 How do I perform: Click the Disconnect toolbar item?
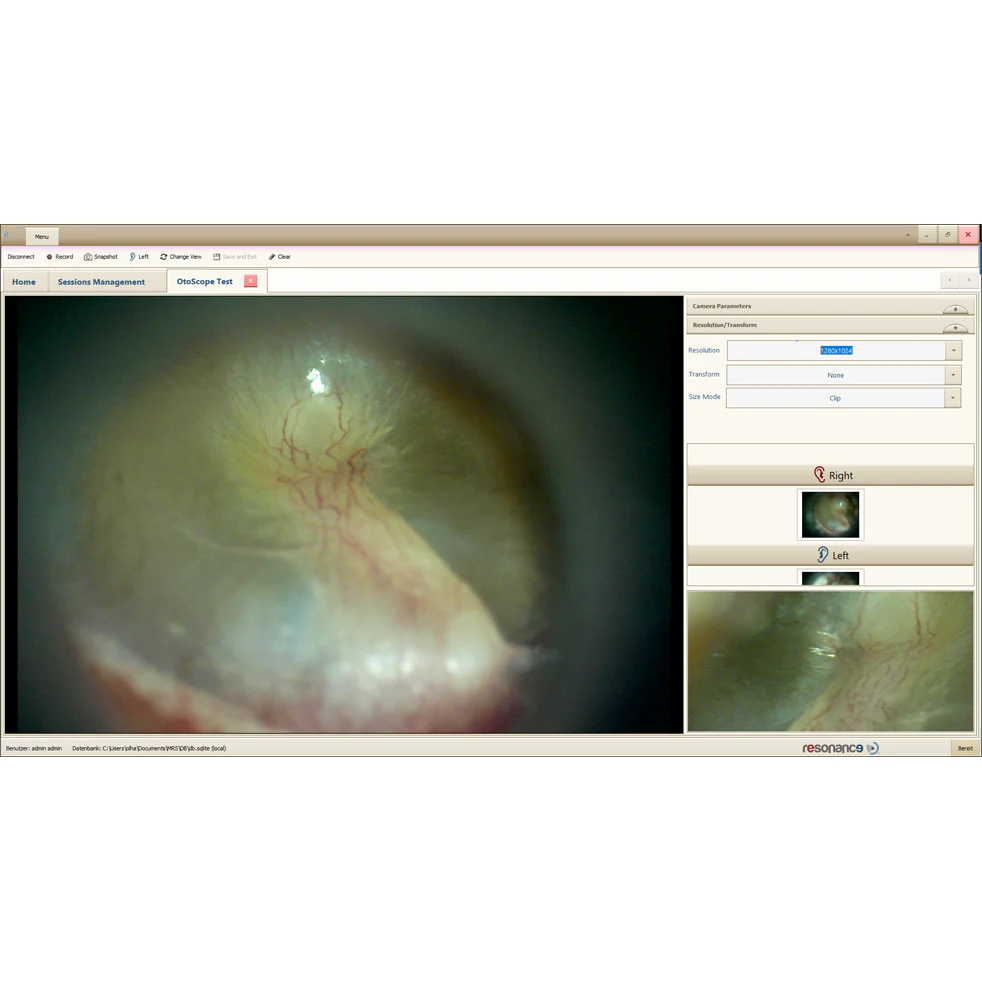tap(21, 257)
